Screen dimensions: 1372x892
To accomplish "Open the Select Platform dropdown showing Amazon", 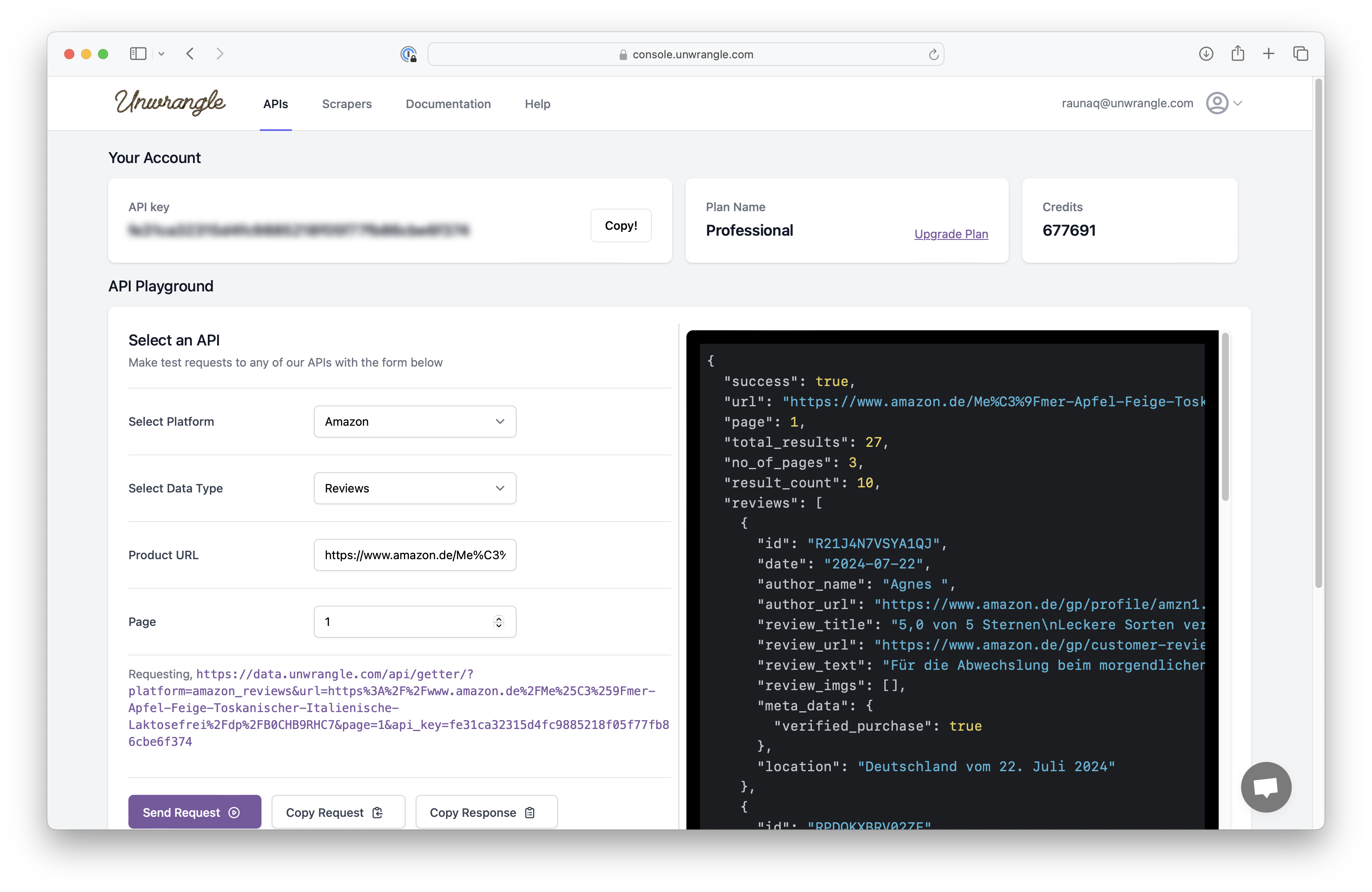I will click(414, 421).
